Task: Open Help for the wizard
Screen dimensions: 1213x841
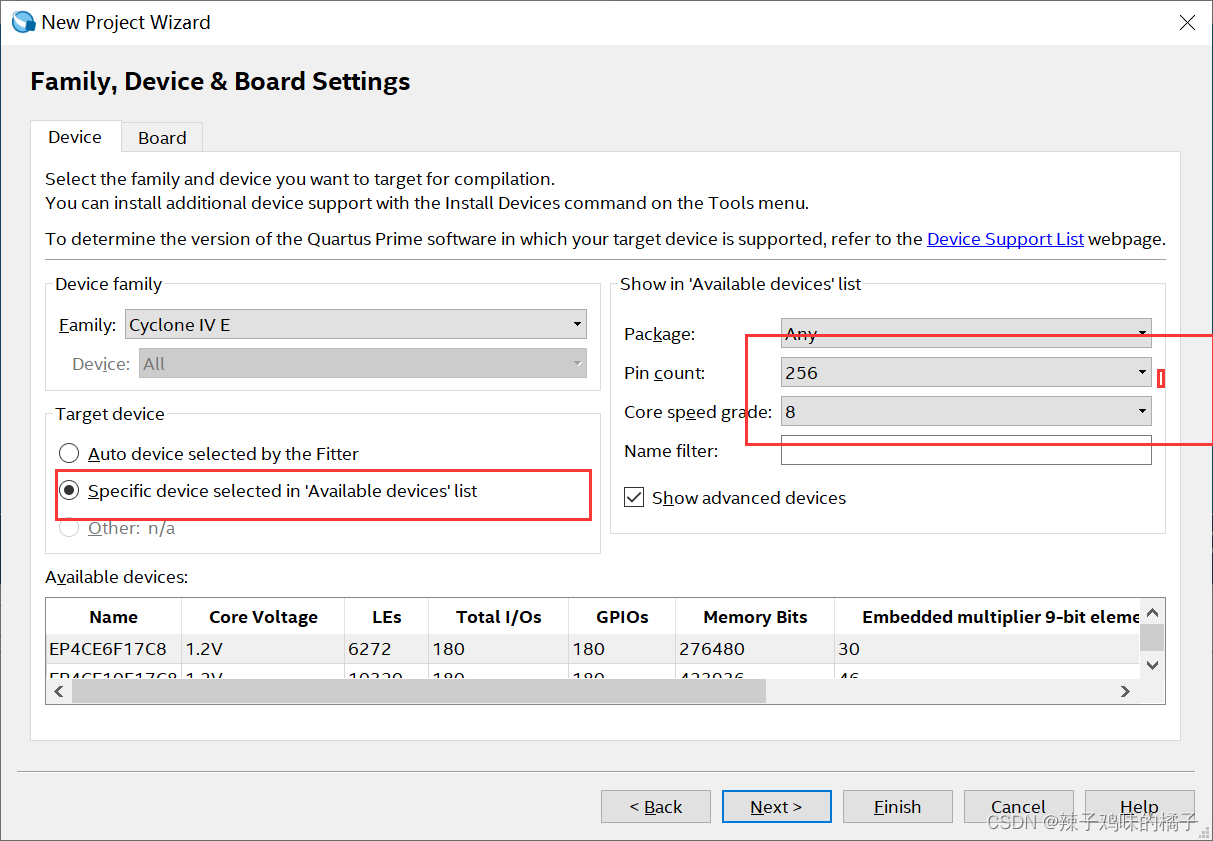Action: tap(1139, 807)
